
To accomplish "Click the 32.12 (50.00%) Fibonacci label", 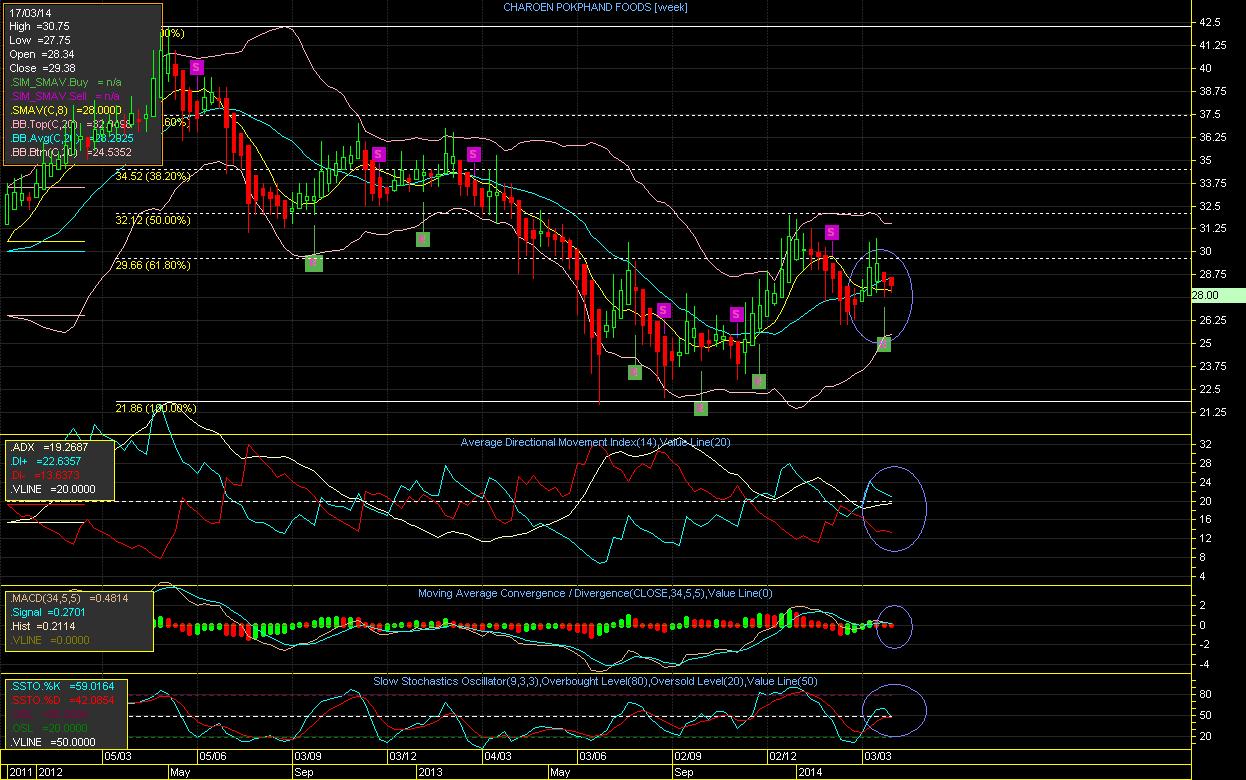I will 153,220.
